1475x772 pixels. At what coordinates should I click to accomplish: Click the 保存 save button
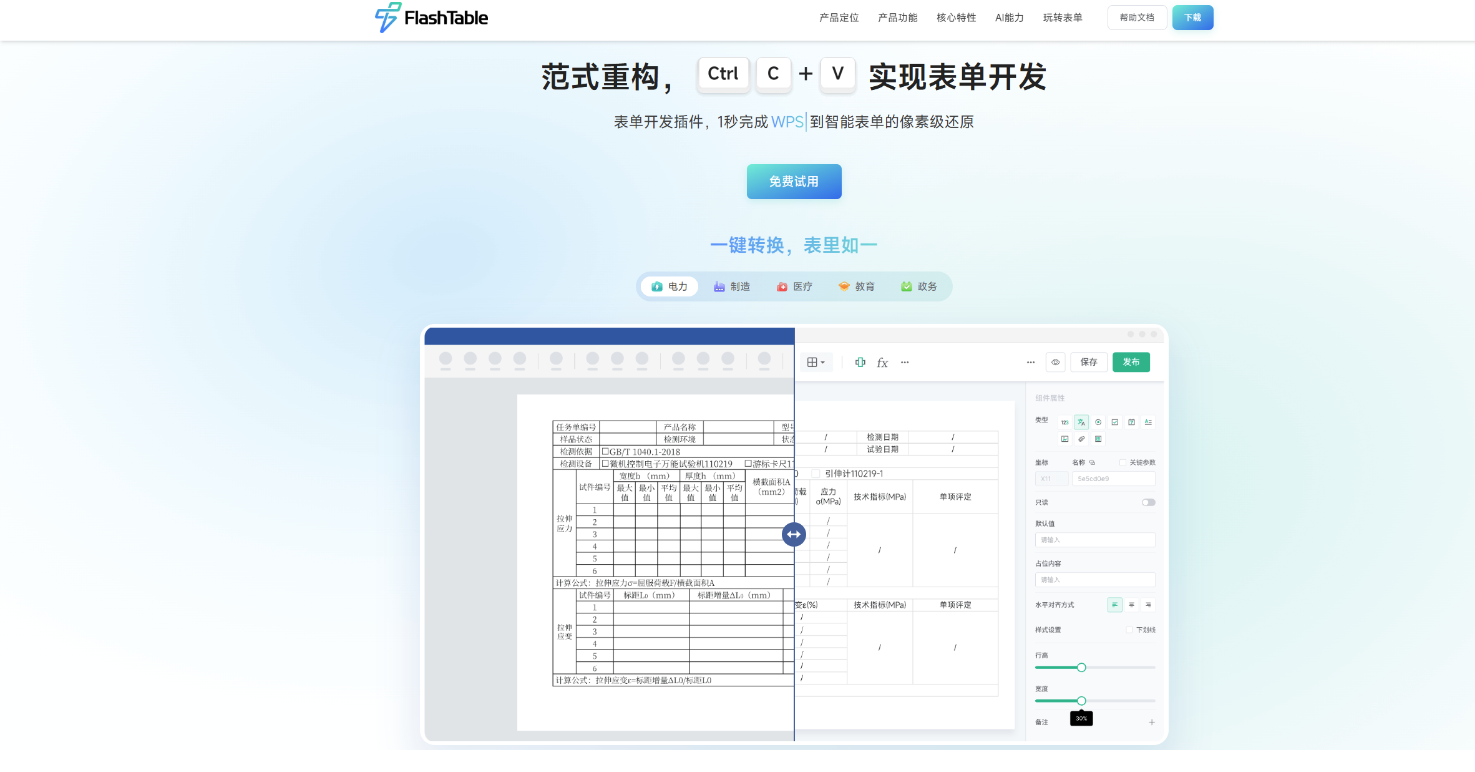click(x=1089, y=362)
